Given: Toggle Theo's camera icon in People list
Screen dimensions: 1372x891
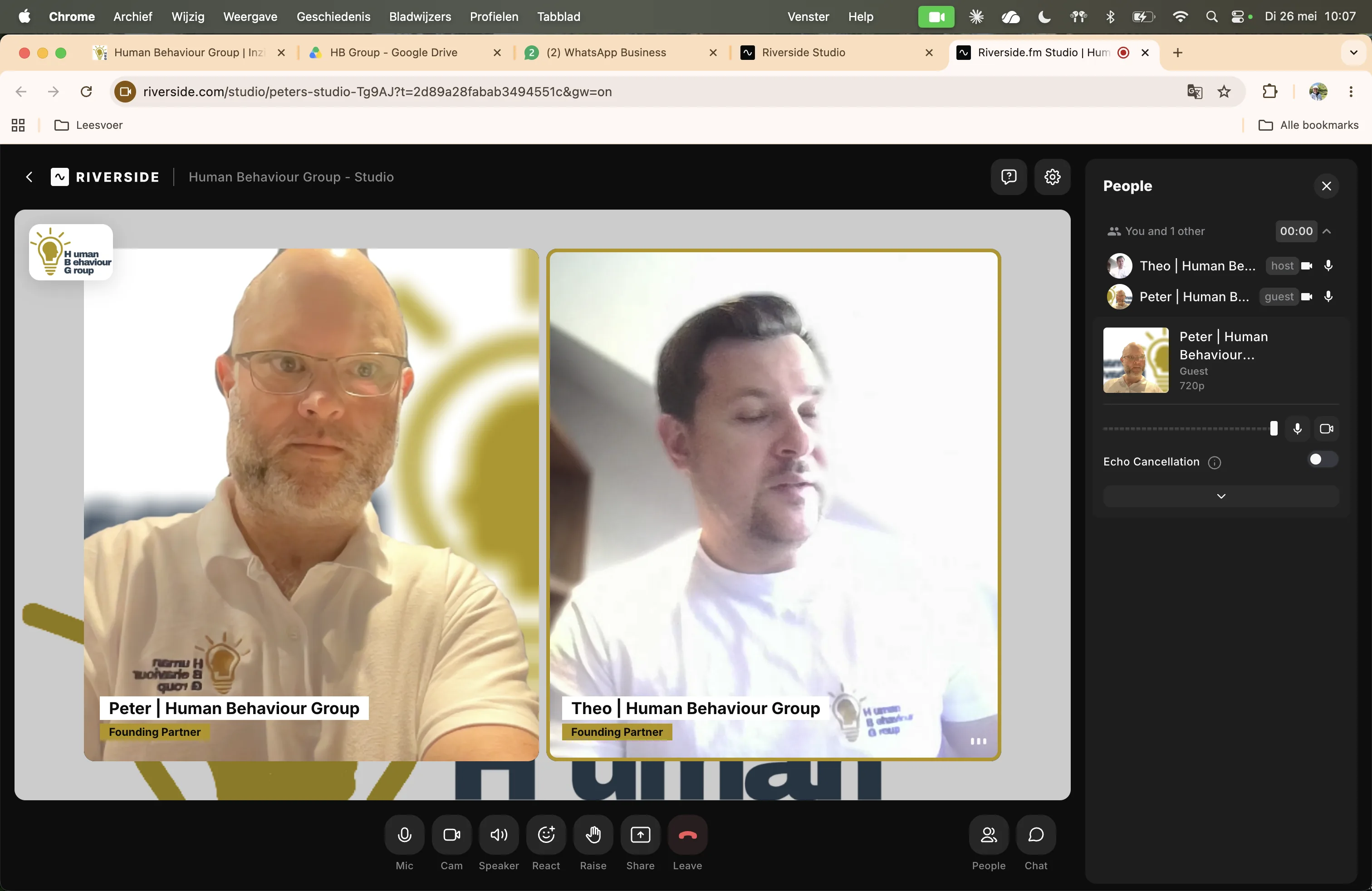Looking at the screenshot, I should pos(1307,266).
